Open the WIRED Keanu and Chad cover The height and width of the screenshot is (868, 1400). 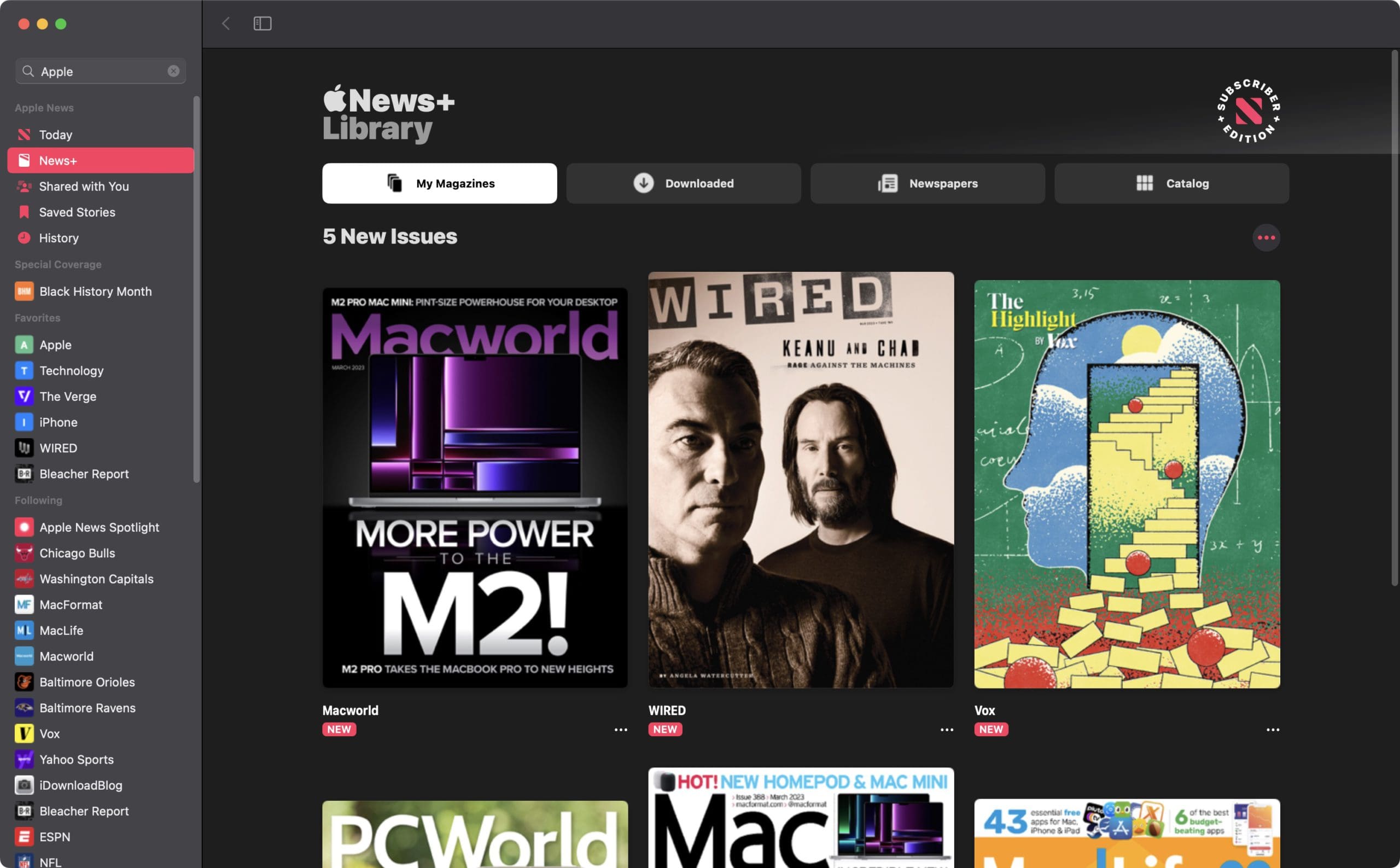tap(801, 480)
